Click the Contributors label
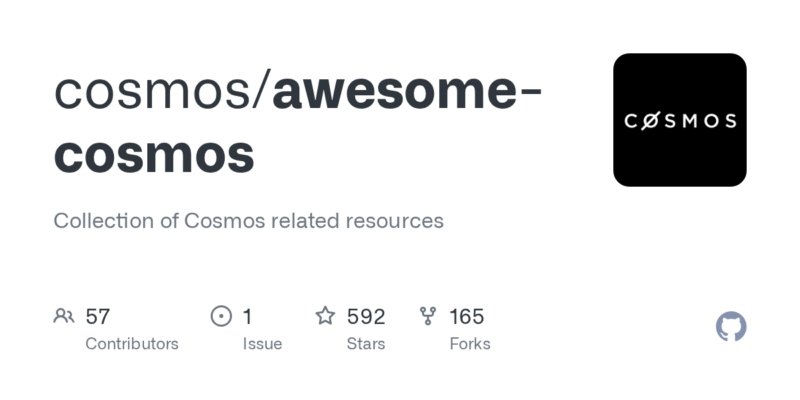 point(132,344)
